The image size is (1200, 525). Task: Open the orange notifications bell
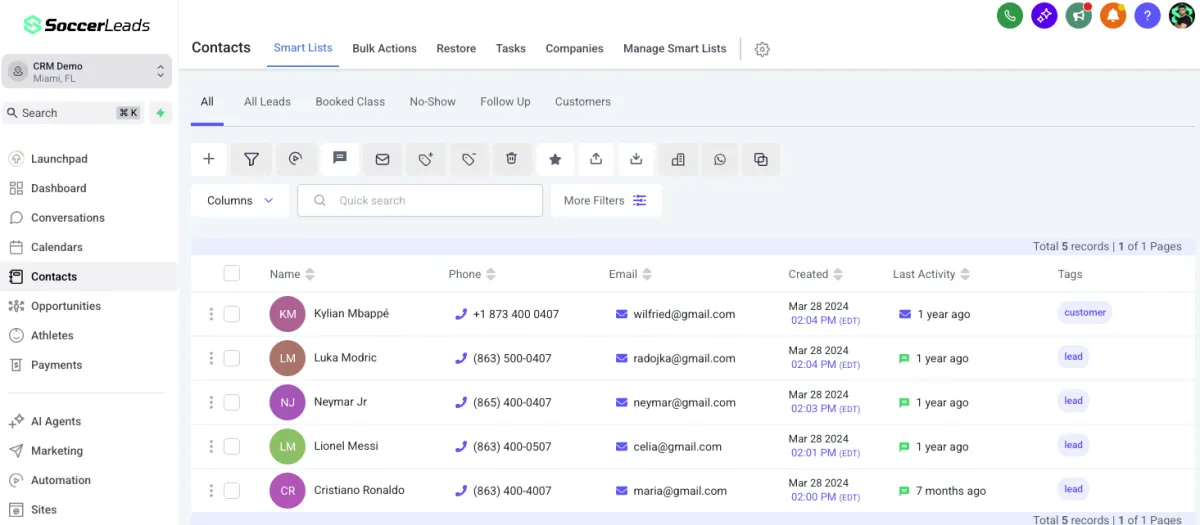tap(1113, 15)
